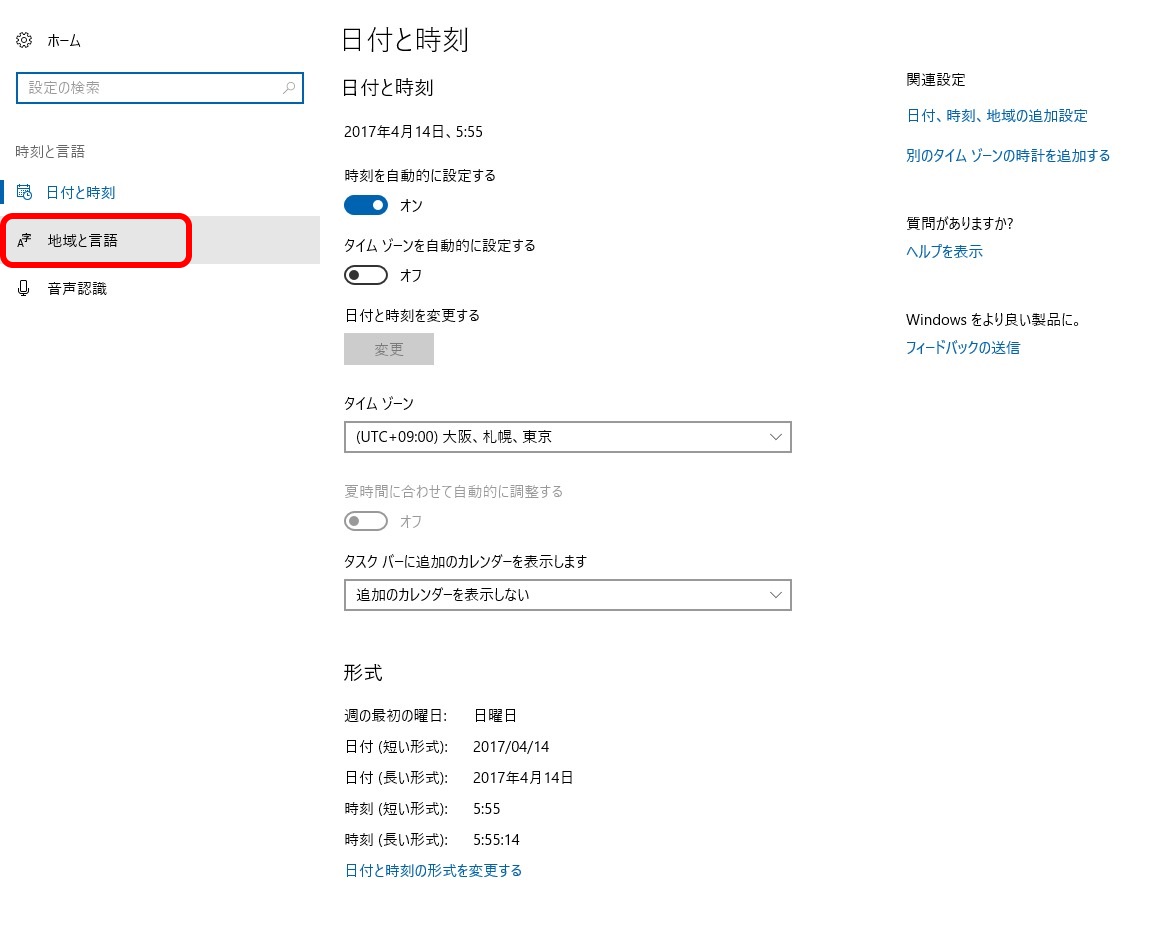Select 音声認識 in the sidebar
Screen dimensions: 1170x935
tap(77, 289)
